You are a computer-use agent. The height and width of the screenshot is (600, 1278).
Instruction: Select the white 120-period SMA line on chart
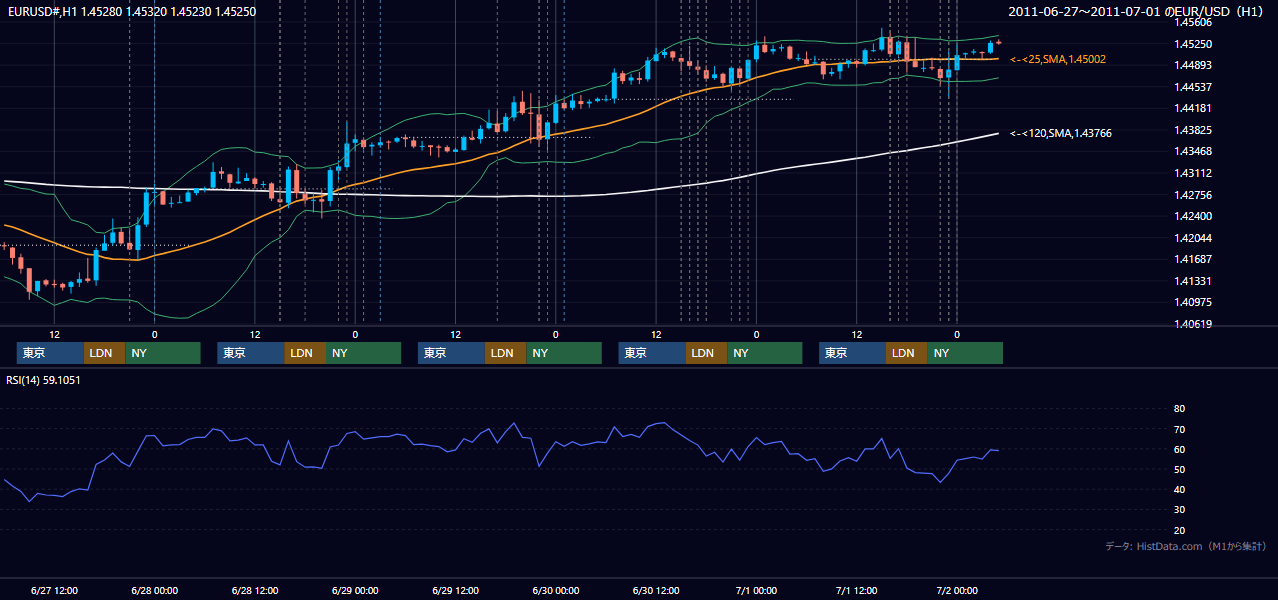click(500, 196)
